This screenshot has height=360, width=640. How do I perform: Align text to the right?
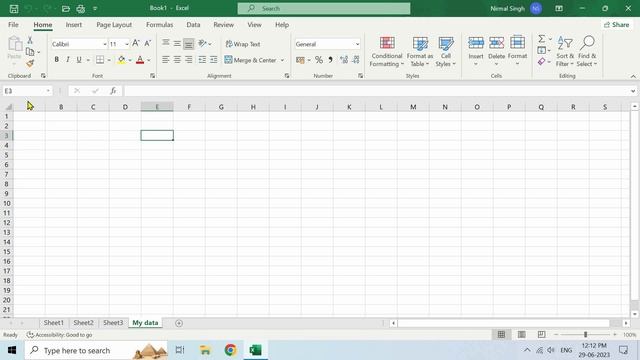189,60
